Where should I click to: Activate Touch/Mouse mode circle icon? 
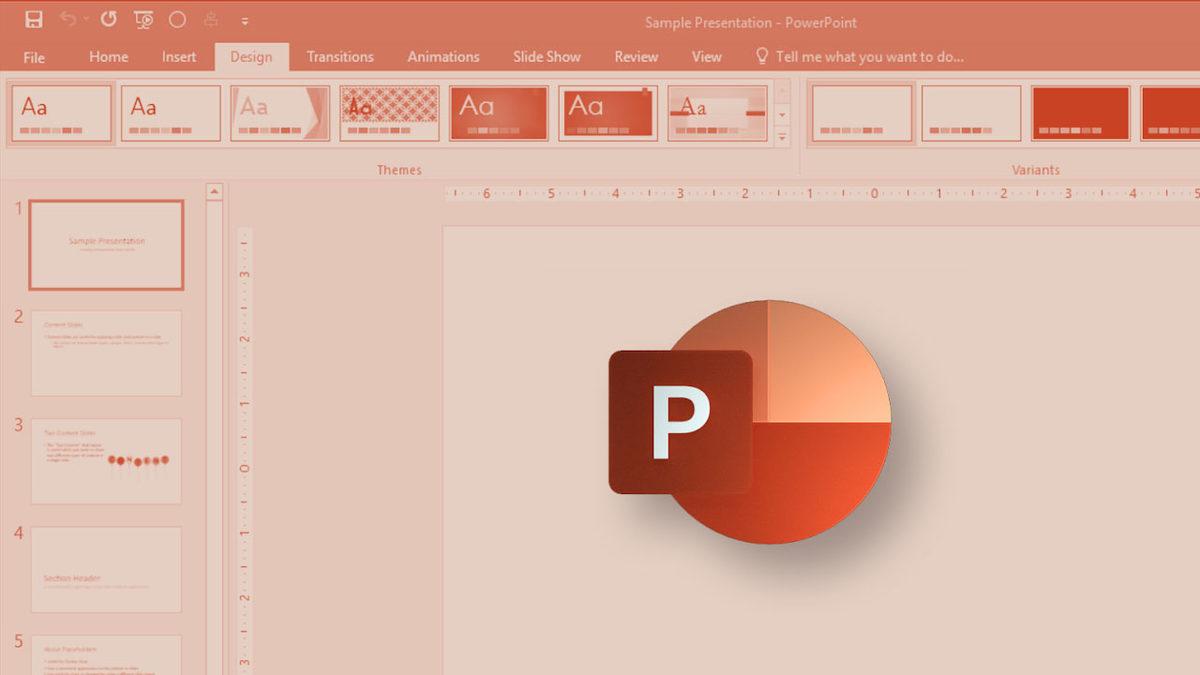click(x=176, y=18)
